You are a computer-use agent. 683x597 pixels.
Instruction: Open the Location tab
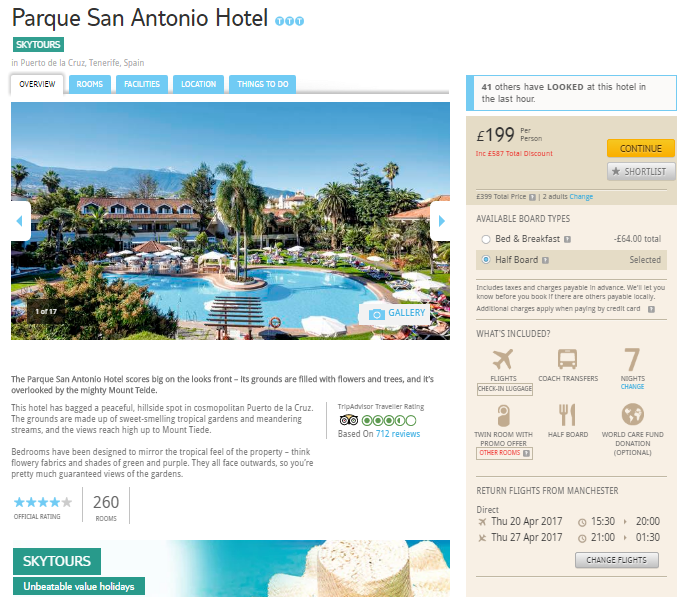(x=198, y=84)
